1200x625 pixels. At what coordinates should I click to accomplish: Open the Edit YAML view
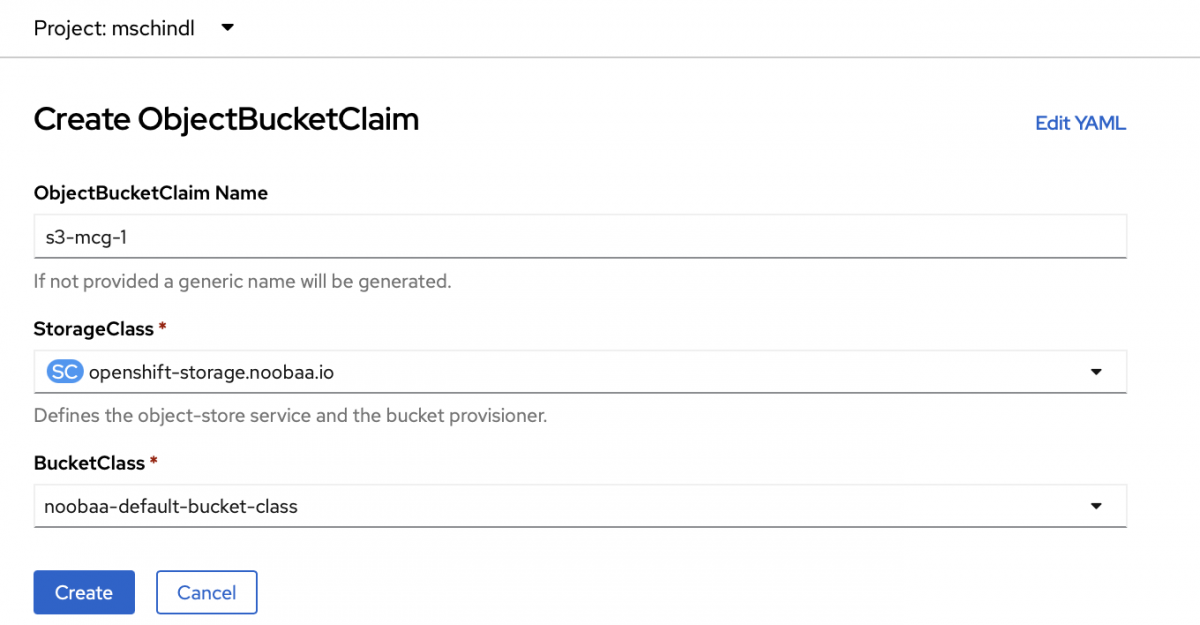pos(1080,123)
